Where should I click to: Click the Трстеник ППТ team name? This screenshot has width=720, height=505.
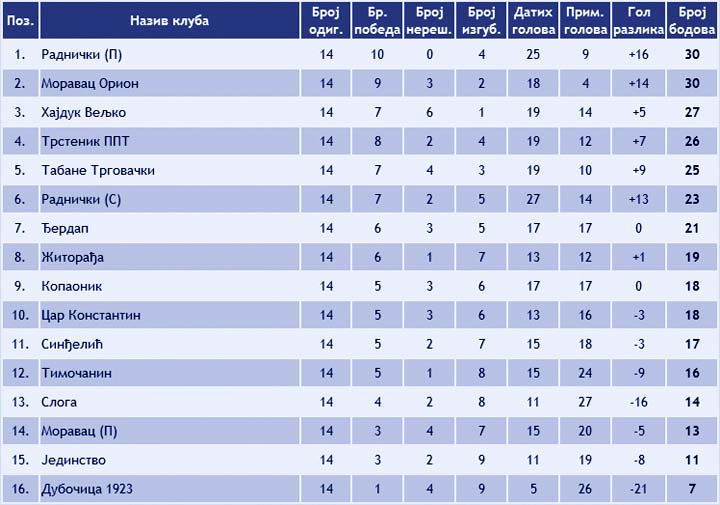point(85,141)
